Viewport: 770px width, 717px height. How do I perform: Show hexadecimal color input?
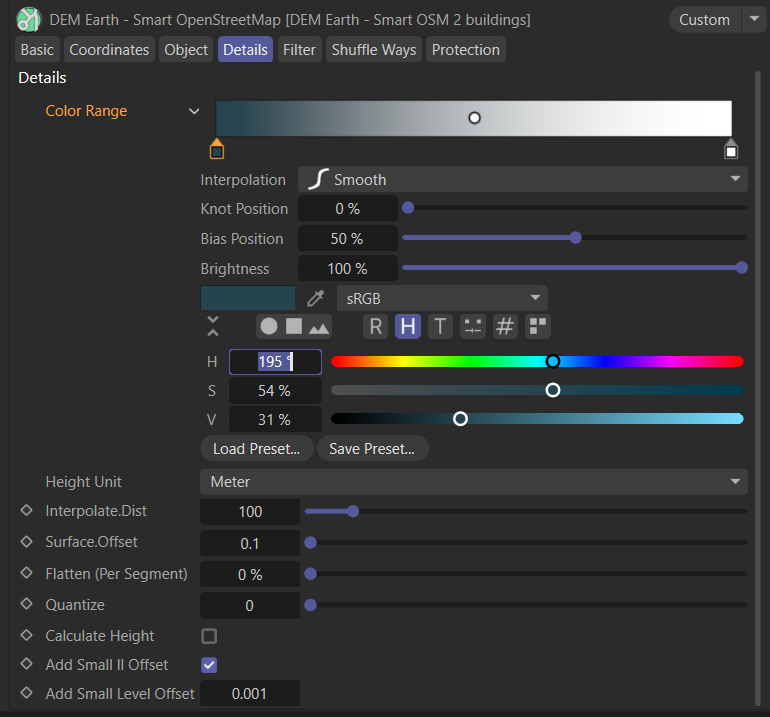click(x=505, y=327)
